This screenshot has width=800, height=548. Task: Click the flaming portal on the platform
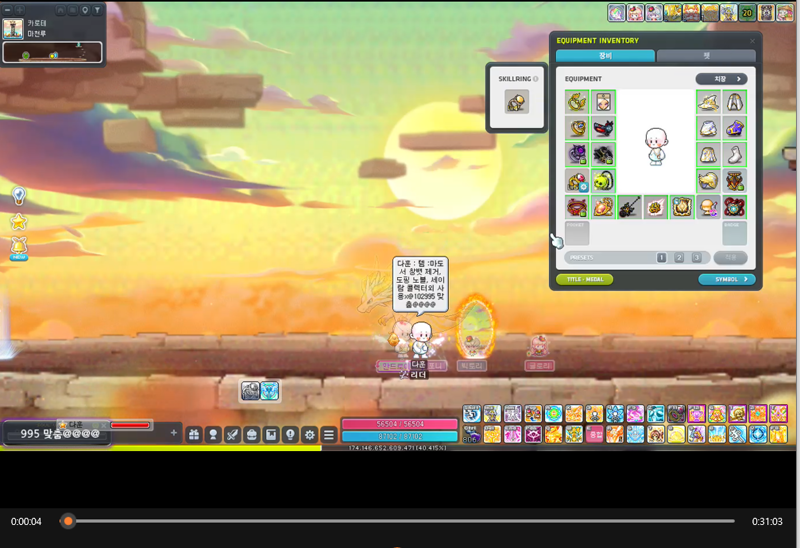tap(474, 327)
